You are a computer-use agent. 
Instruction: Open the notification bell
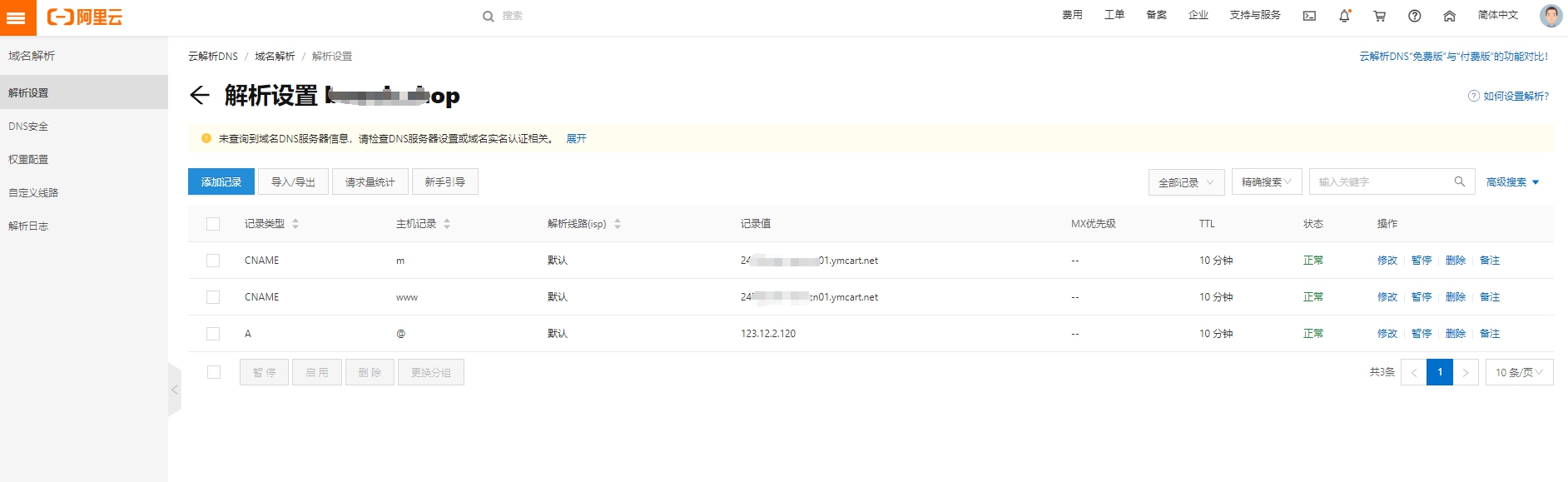(x=1344, y=16)
